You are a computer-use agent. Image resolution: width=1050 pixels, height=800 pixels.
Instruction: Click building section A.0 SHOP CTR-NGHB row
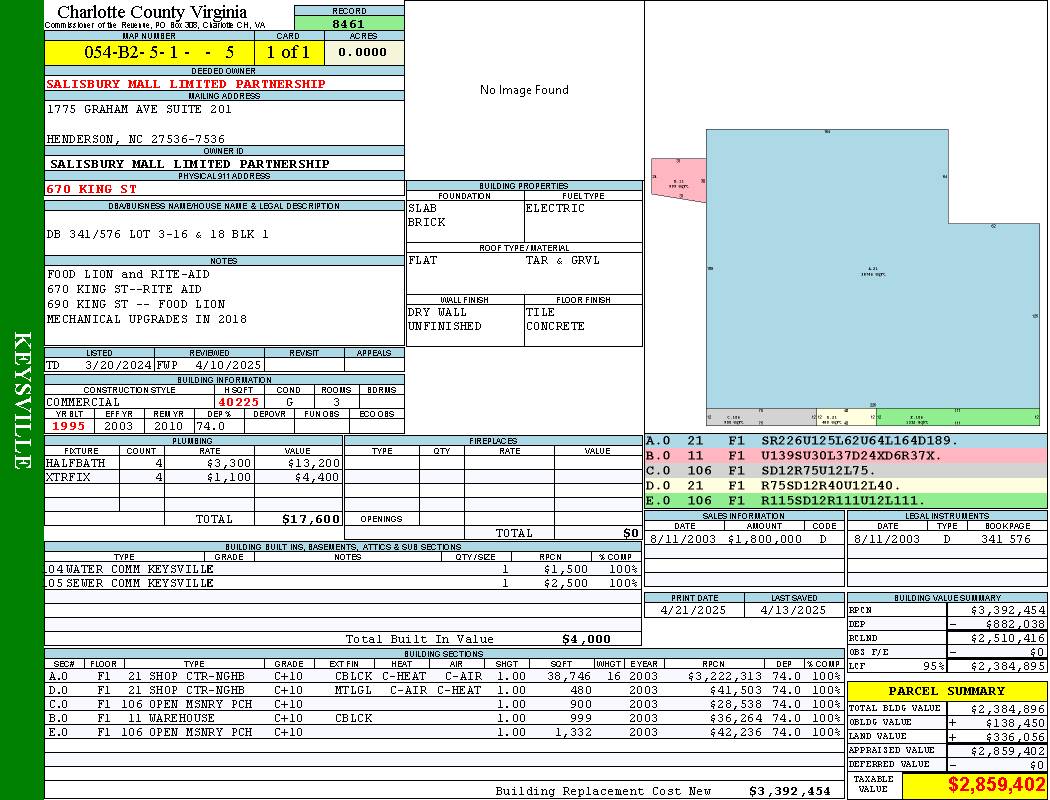(445, 676)
